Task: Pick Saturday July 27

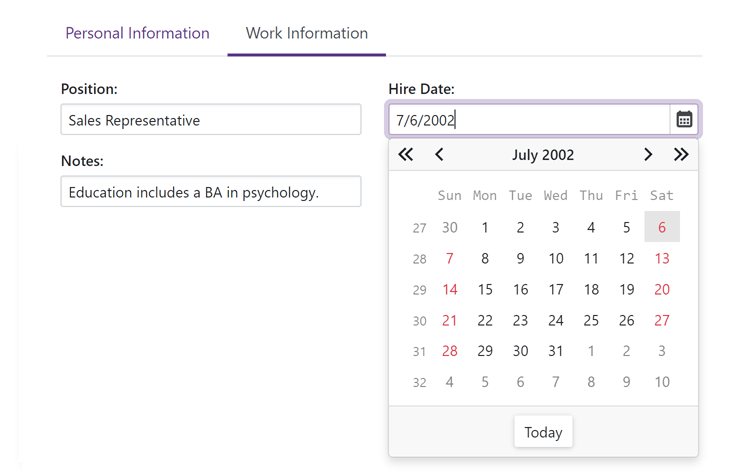Action: [662, 321]
